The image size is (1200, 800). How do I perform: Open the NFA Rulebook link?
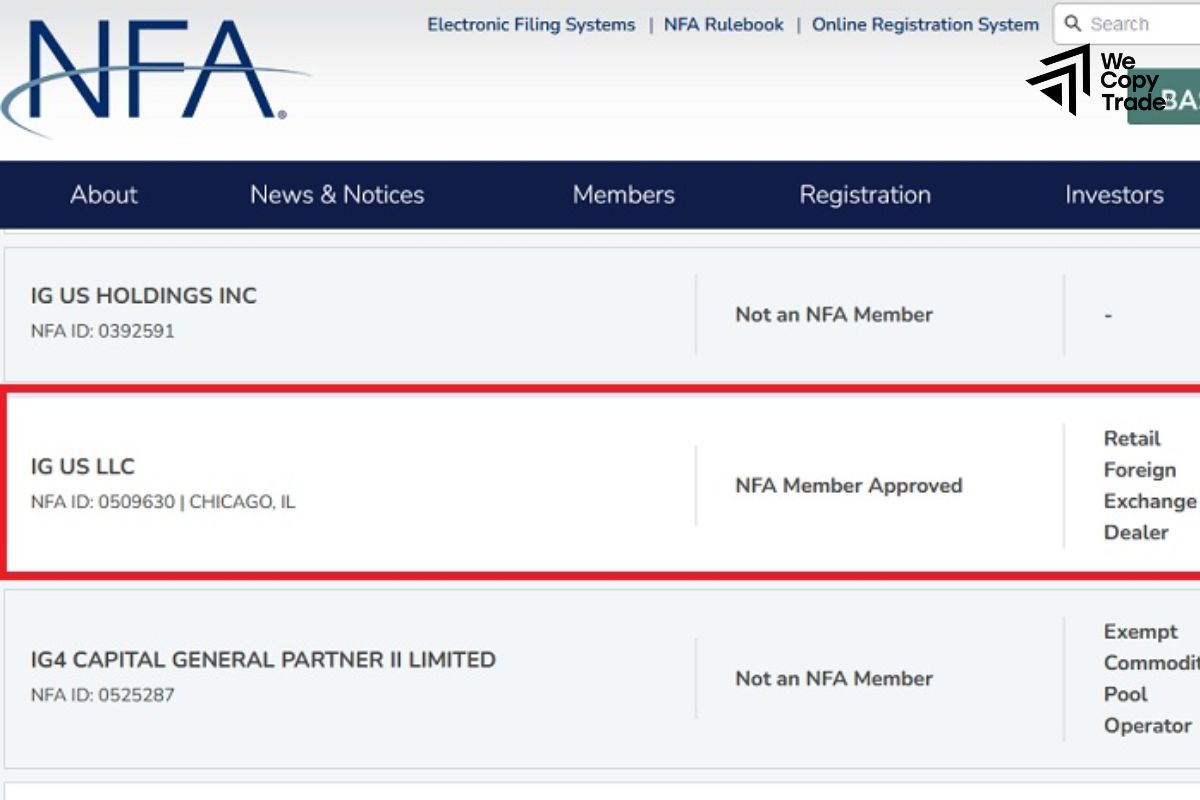coord(723,24)
